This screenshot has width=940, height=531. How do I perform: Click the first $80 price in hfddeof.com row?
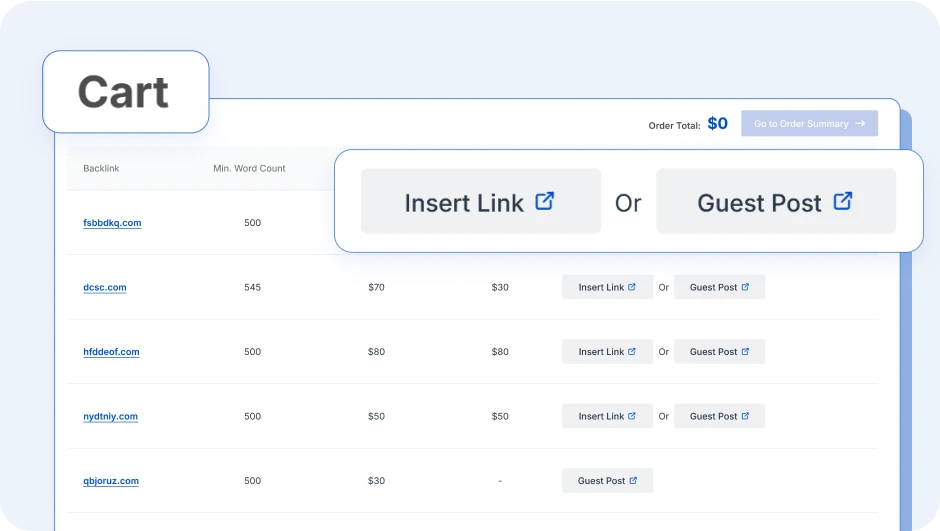coord(376,352)
